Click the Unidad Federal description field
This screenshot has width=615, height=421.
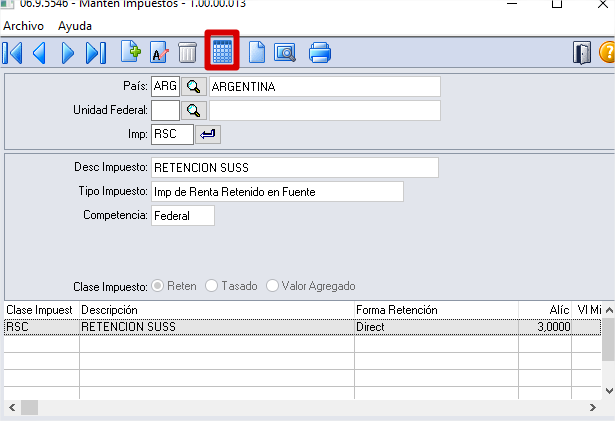pyautogui.click(x=325, y=110)
